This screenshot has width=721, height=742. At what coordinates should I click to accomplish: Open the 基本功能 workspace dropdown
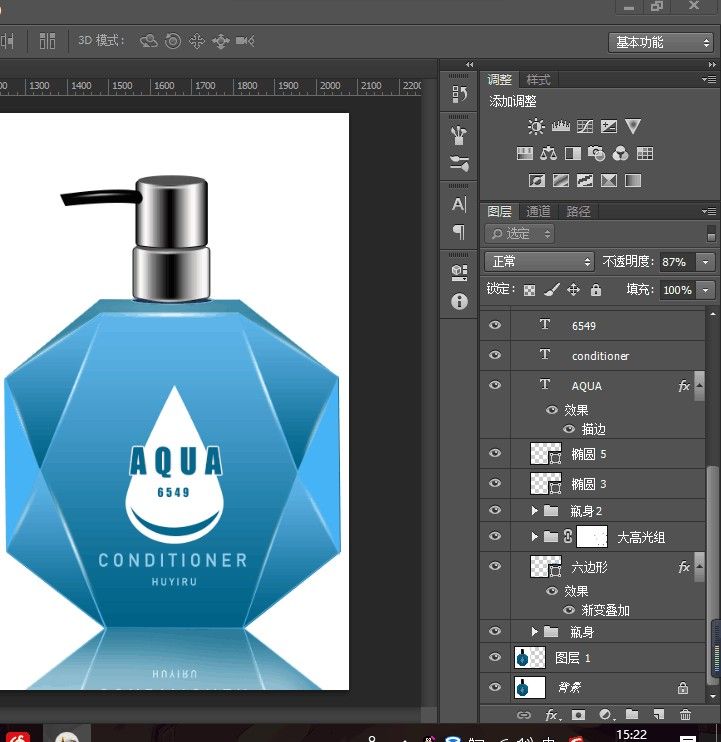(x=661, y=42)
